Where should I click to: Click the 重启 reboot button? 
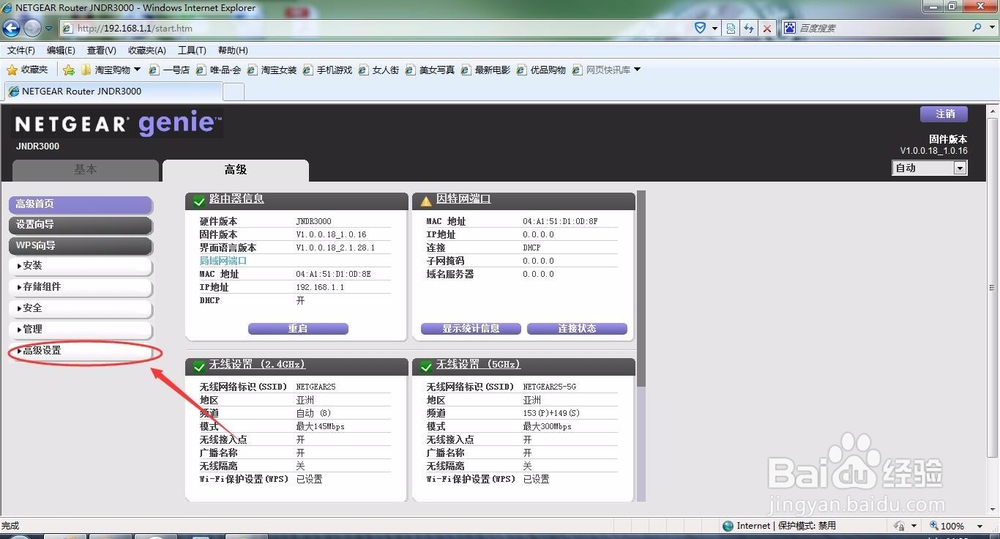click(x=298, y=329)
